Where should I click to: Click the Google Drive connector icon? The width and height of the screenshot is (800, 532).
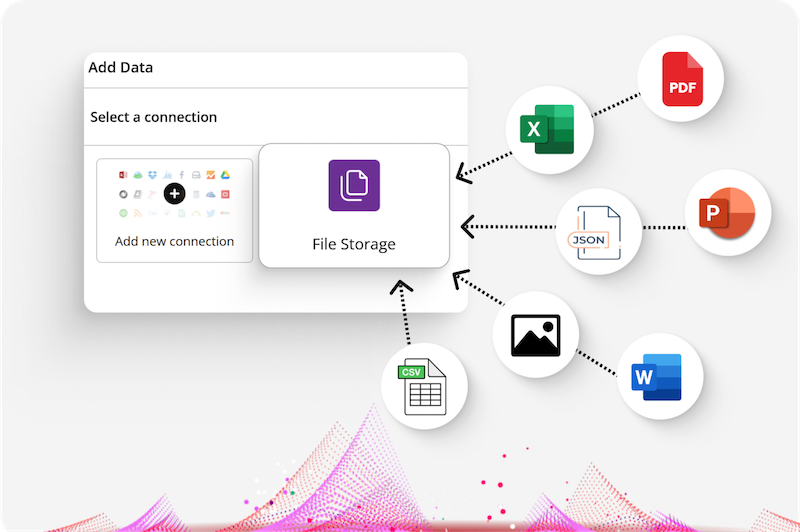coord(225,175)
